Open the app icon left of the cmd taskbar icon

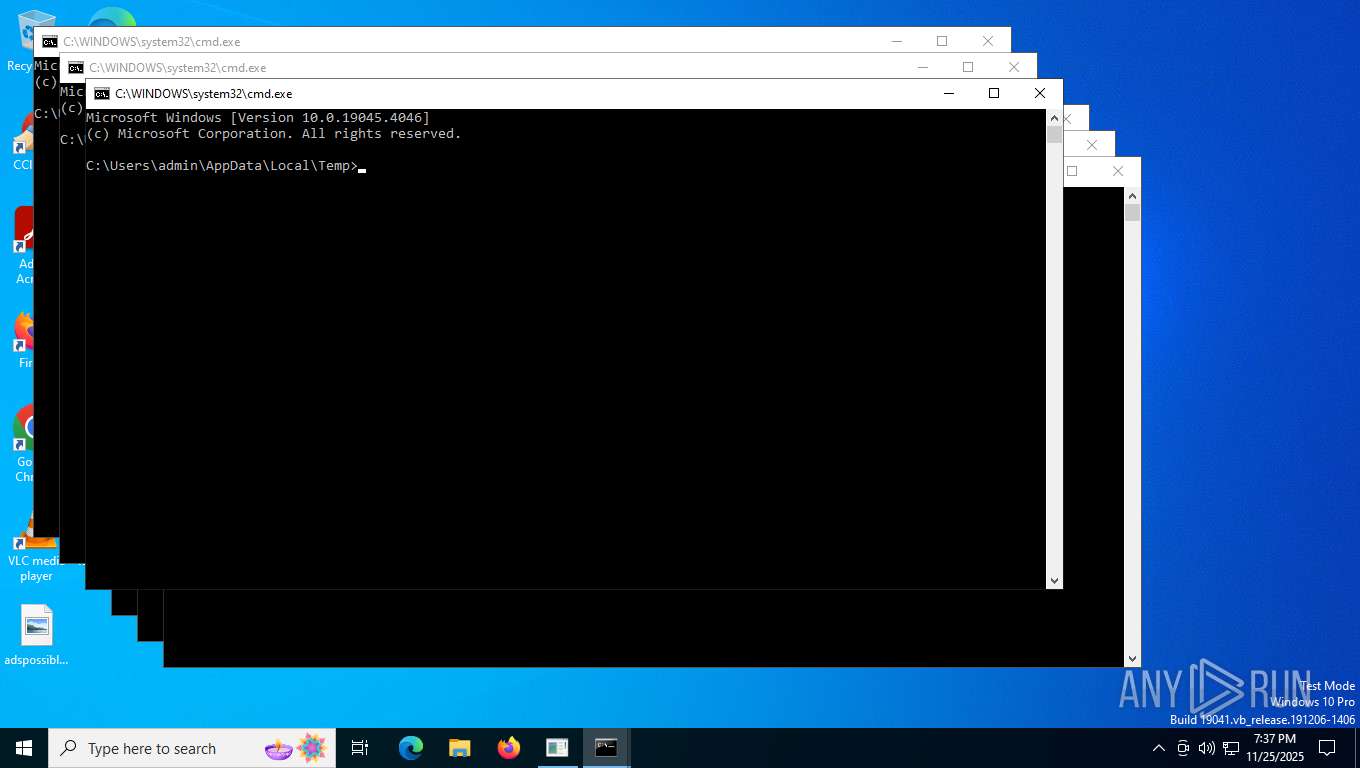click(x=557, y=748)
